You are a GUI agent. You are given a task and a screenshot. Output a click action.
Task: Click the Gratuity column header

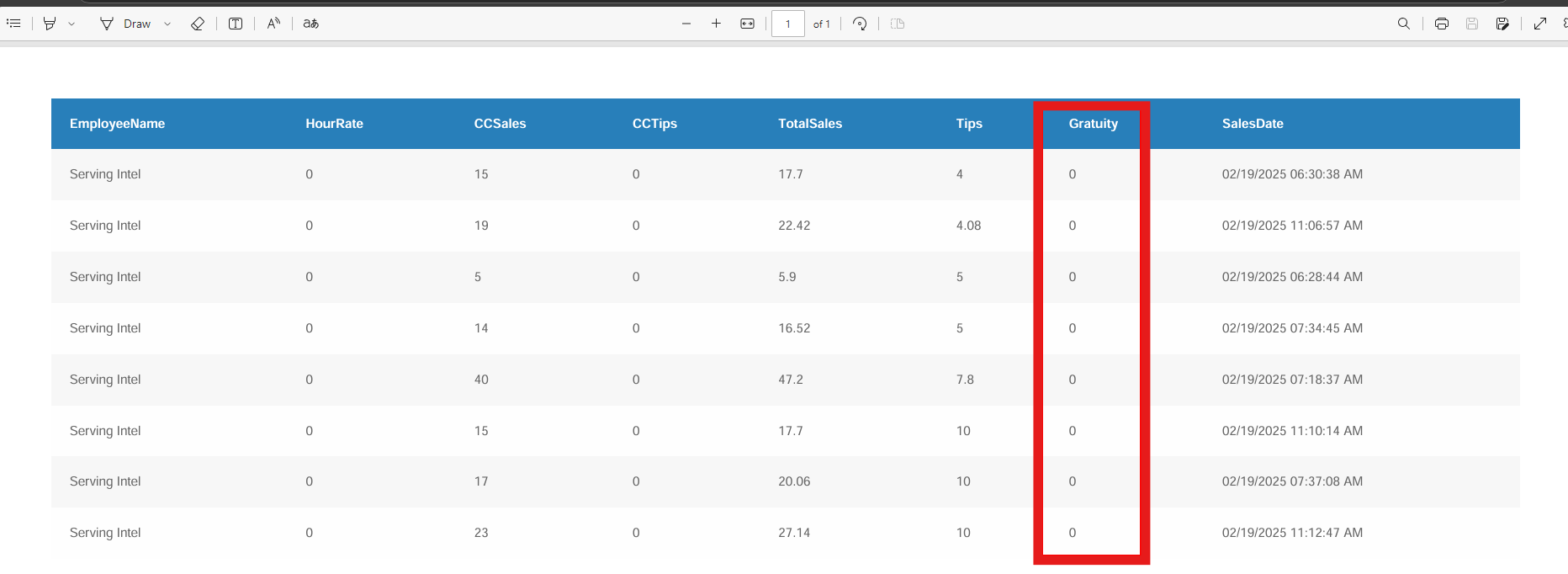tap(1093, 124)
